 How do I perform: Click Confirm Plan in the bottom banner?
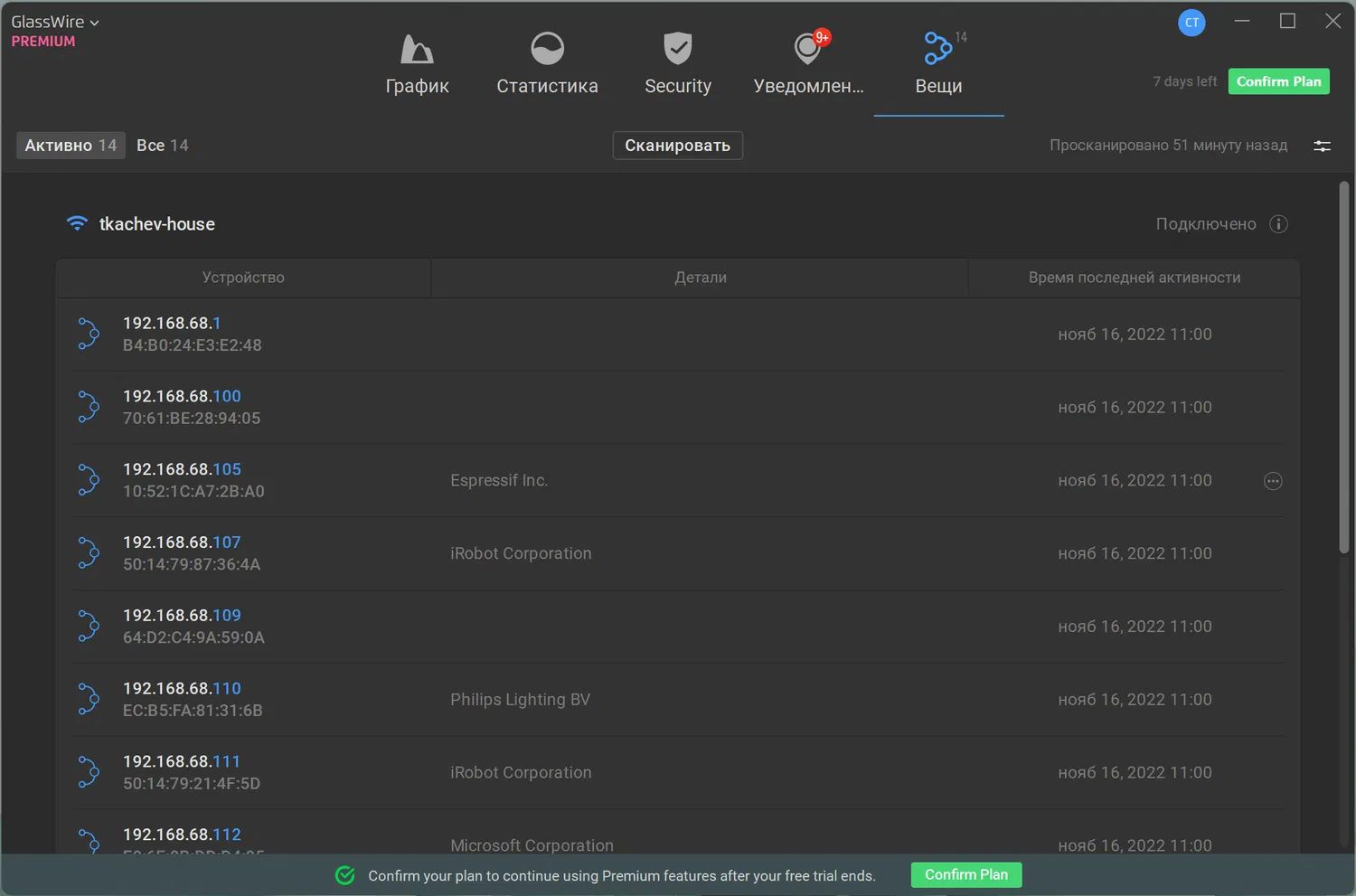(x=966, y=875)
